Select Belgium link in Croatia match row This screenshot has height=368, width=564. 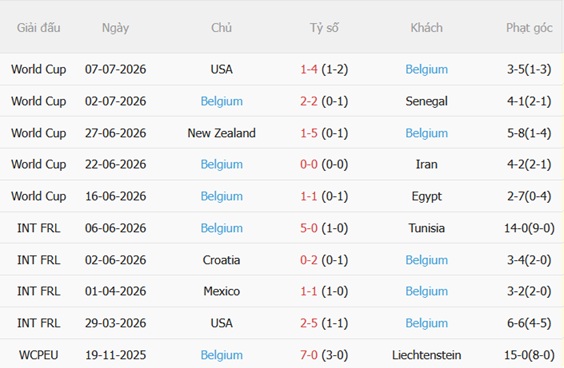tap(426, 260)
